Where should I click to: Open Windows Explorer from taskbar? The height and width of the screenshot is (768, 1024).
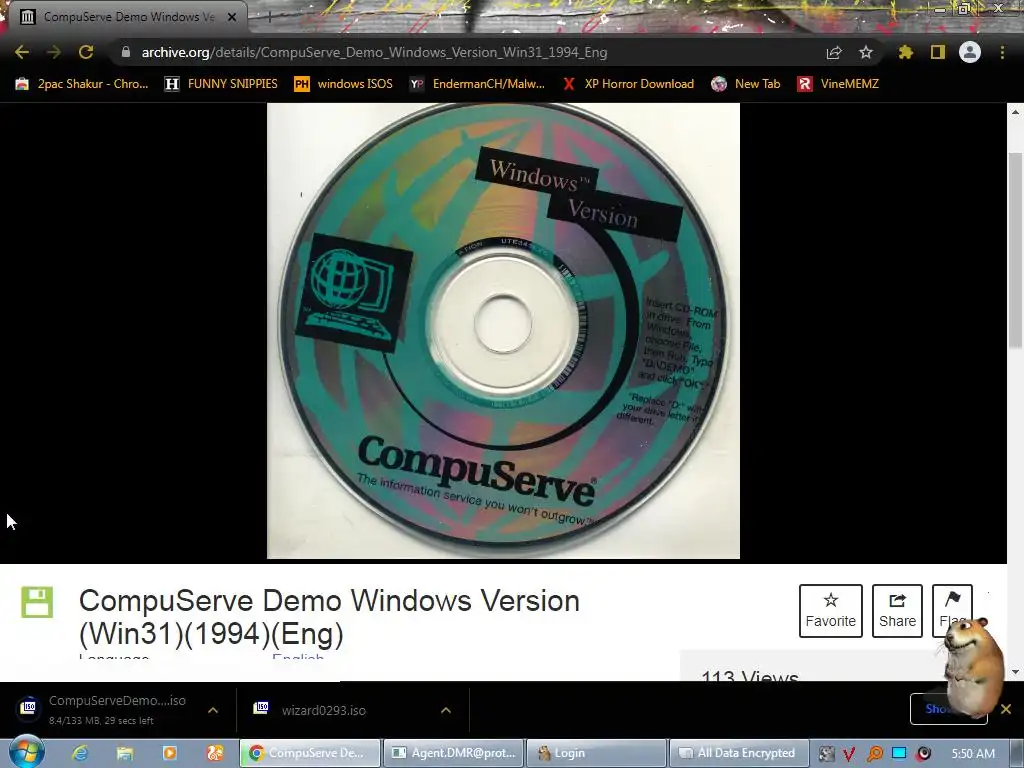125,753
